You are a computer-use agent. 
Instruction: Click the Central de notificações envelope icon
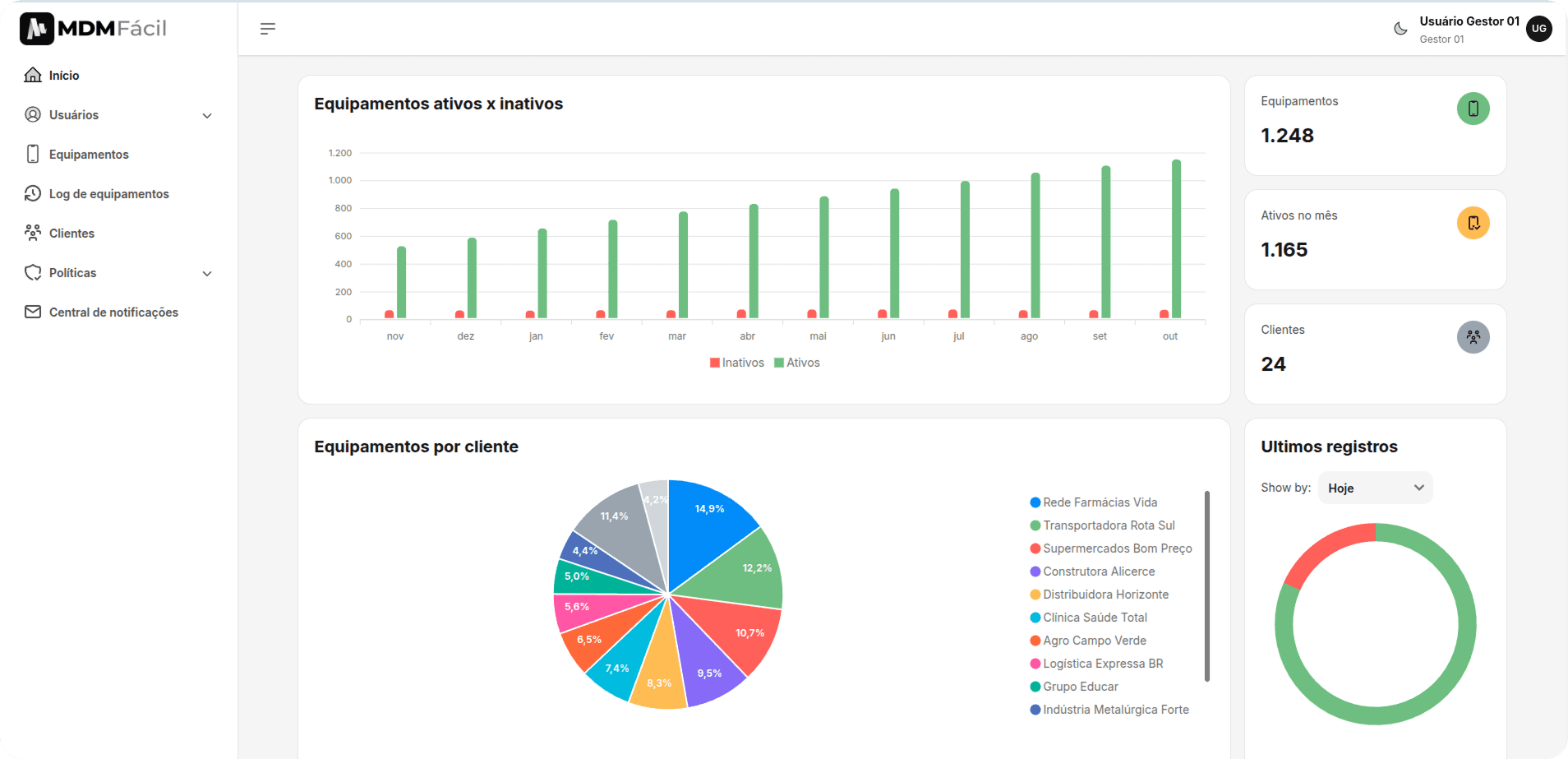(33, 312)
